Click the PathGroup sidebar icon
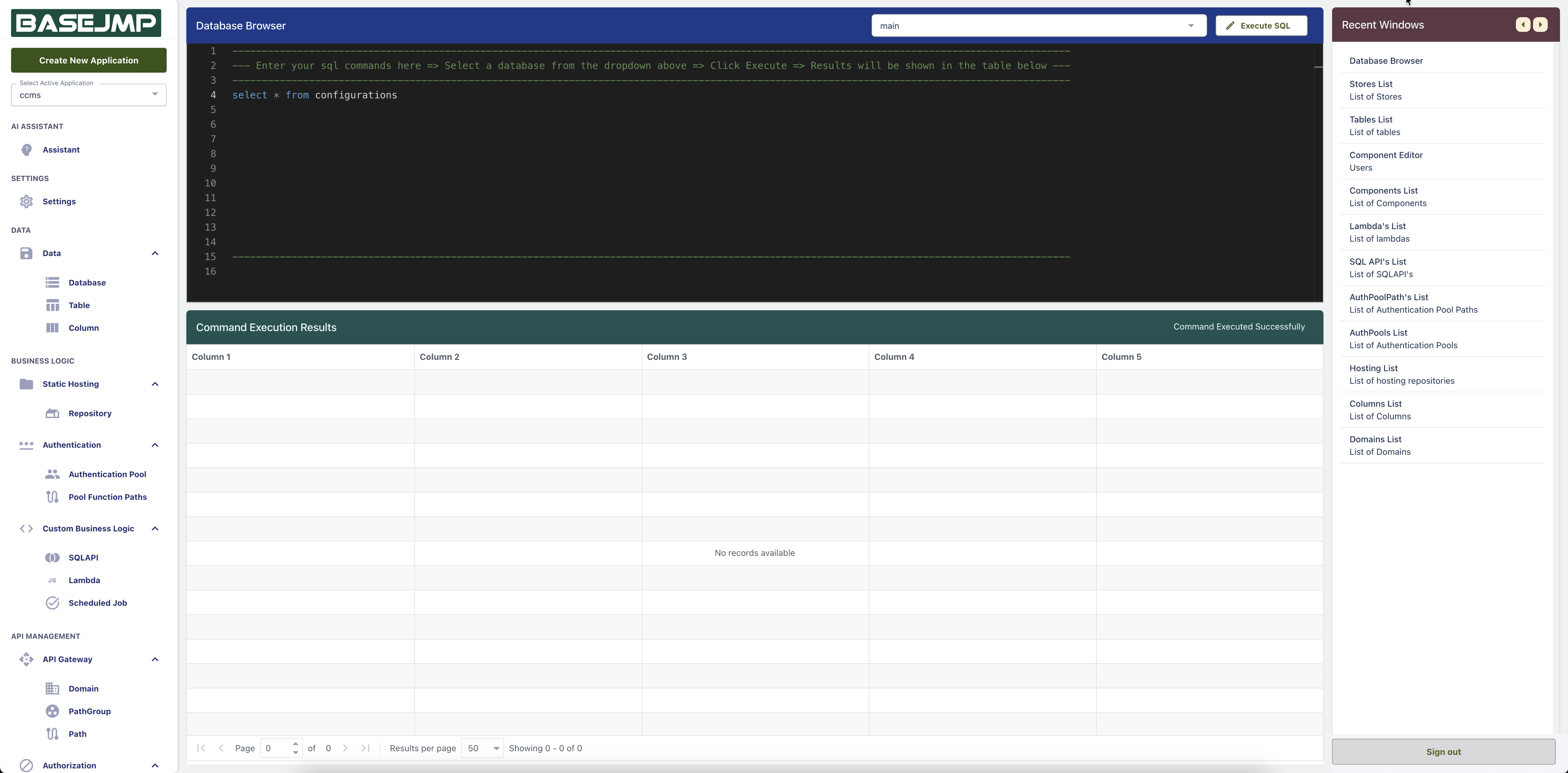Viewport: 1568px width, 773px height. tap(52, 711)
